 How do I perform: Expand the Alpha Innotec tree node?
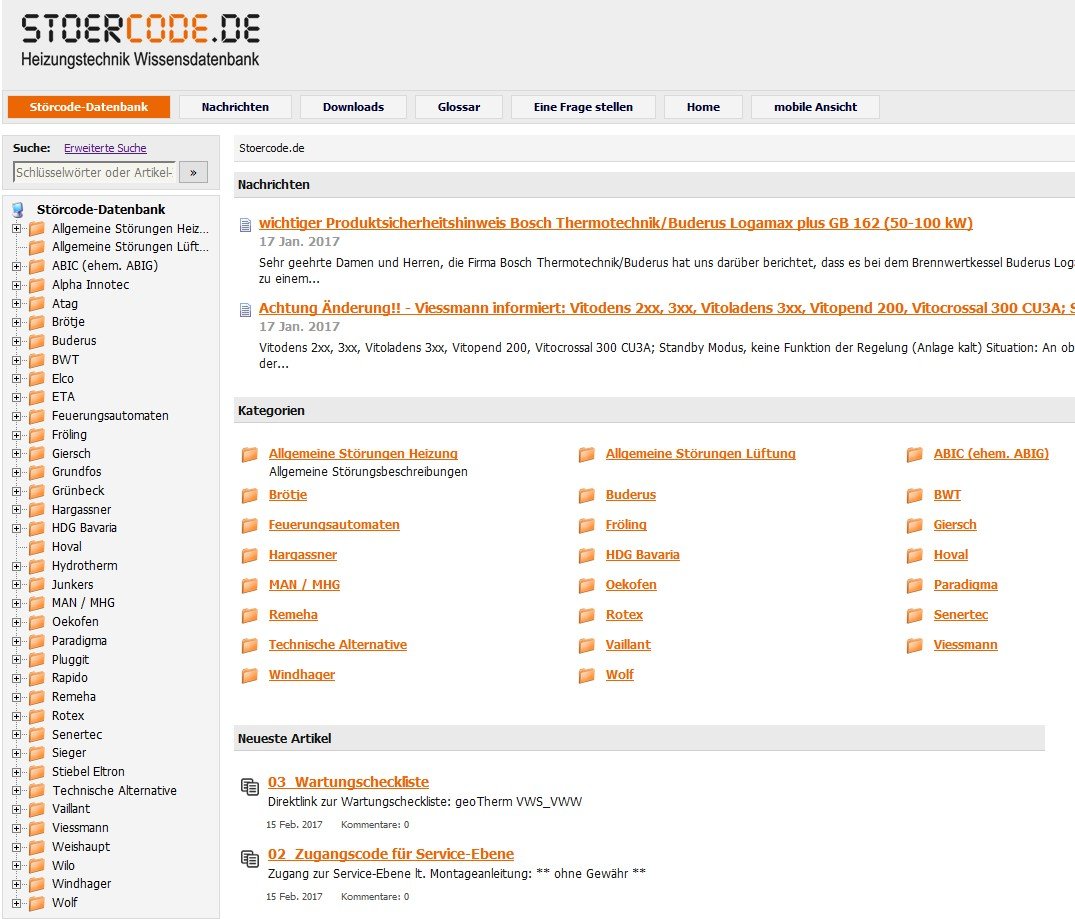pyautogui.click(x=16, y=285)
